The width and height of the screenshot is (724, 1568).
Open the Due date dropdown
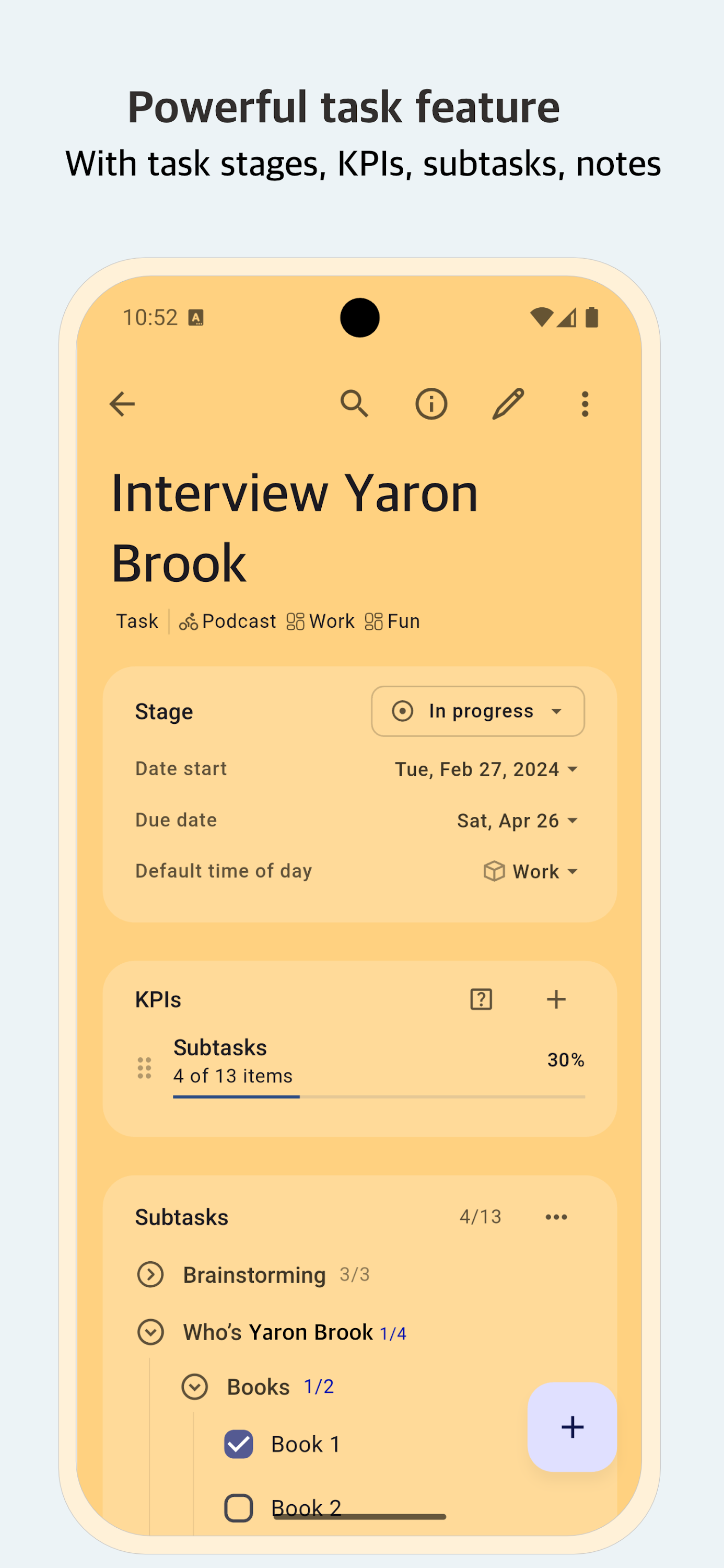coord(517,821)
